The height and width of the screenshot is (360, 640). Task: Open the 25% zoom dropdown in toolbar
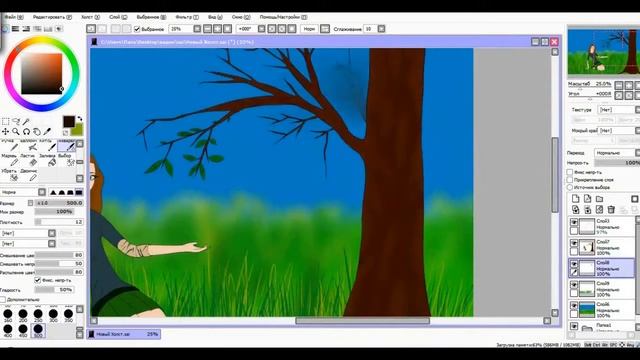197,29
